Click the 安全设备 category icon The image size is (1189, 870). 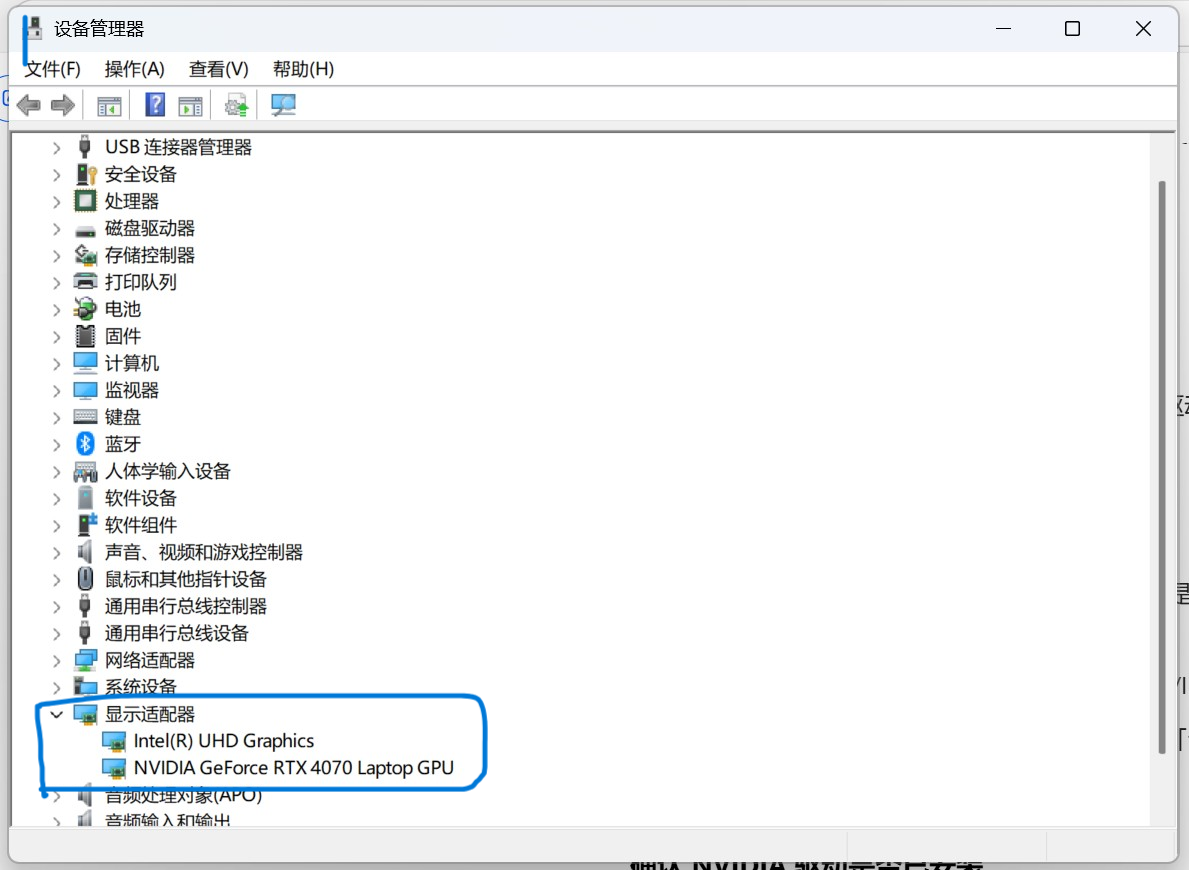coord(86,174)
